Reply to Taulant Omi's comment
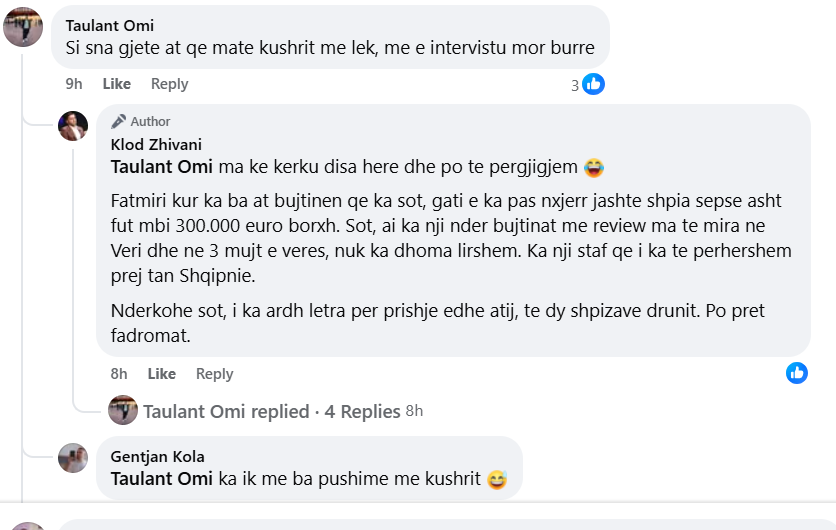The image size is (836, 530). (169, 84)
